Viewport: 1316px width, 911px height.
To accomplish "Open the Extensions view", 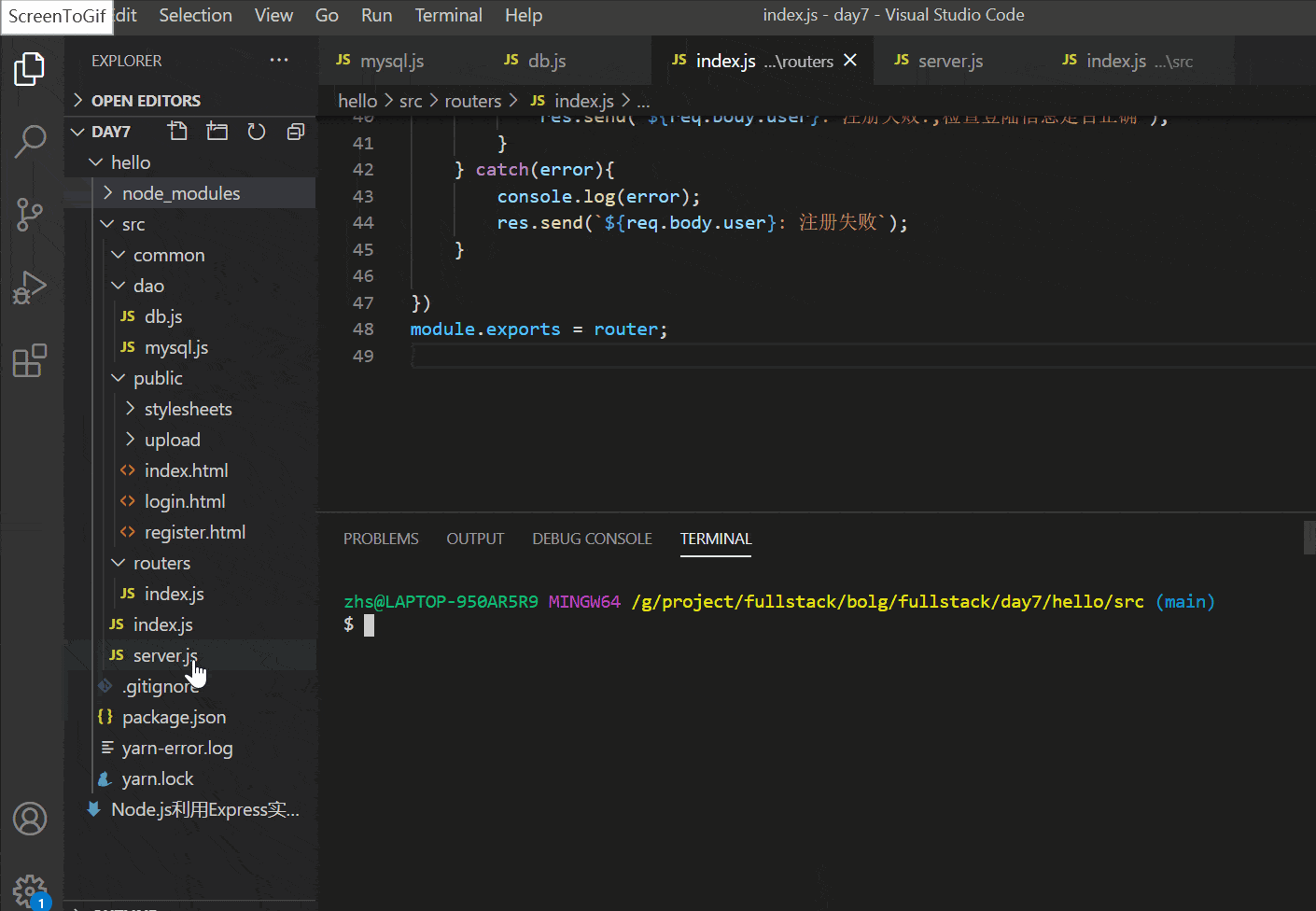I will pos(30,360).
